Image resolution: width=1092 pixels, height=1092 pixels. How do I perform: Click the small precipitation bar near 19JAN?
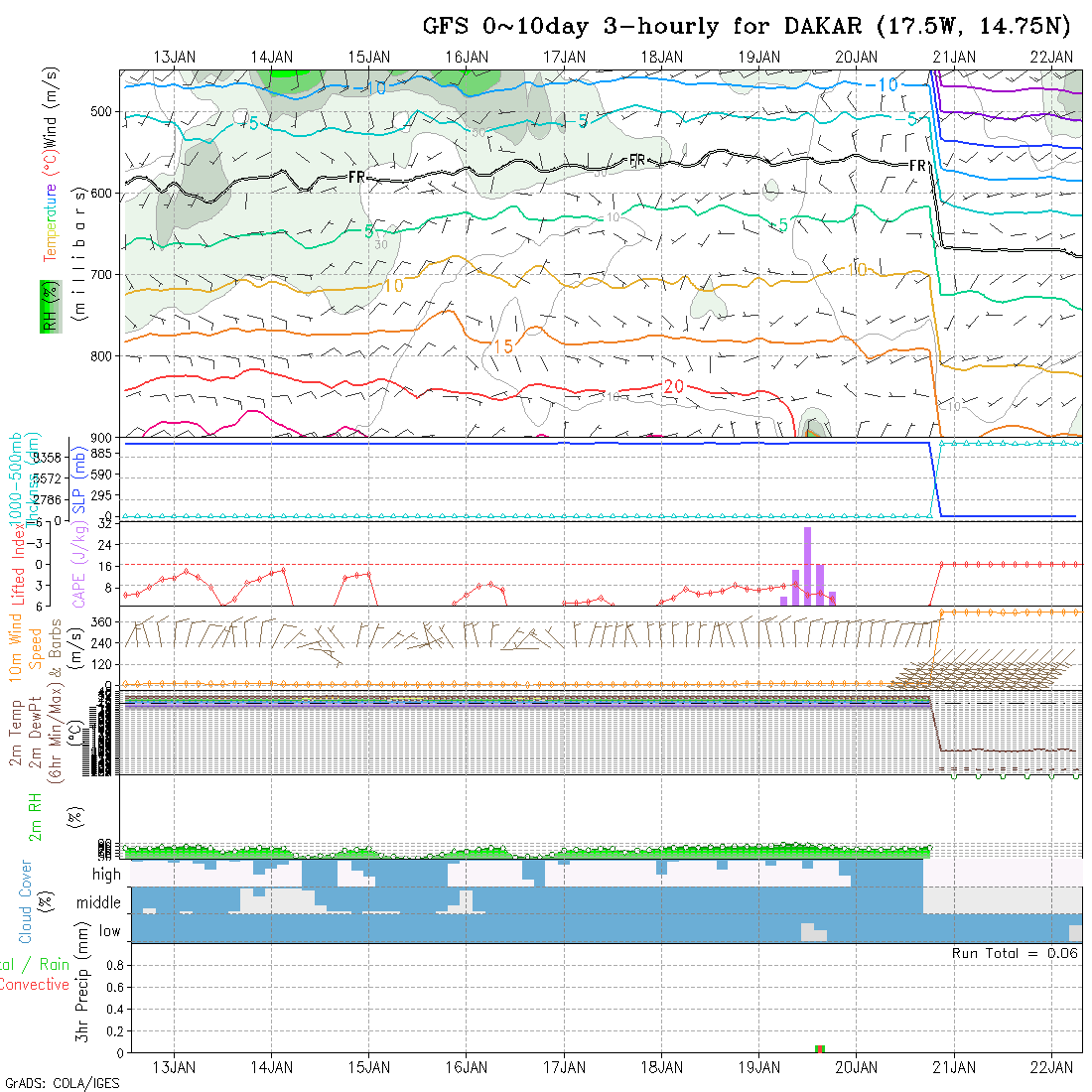point(820,1048)
